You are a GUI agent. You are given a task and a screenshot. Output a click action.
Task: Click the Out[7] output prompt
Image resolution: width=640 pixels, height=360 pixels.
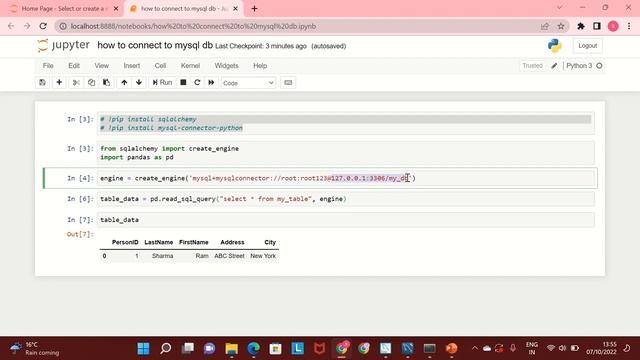80,234
